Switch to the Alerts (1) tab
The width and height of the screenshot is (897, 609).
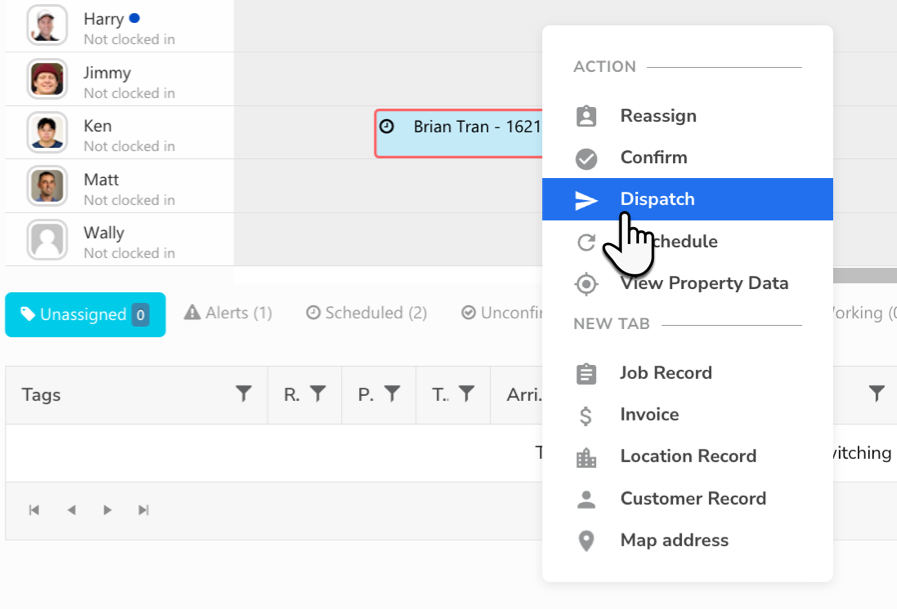[x=228, y=312]
